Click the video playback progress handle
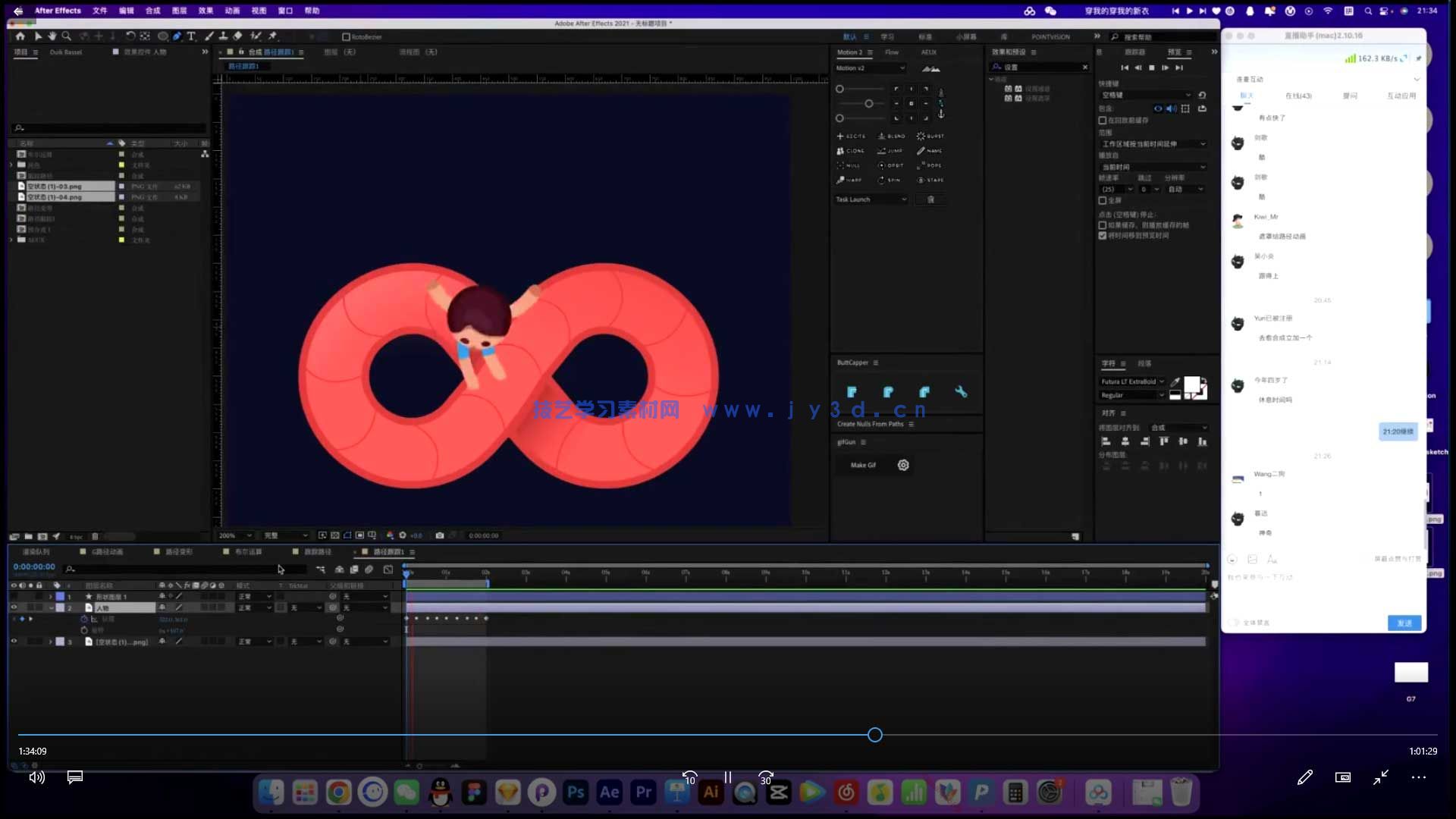This screenshot has height=819, width=1456. (x=875, y=735)
